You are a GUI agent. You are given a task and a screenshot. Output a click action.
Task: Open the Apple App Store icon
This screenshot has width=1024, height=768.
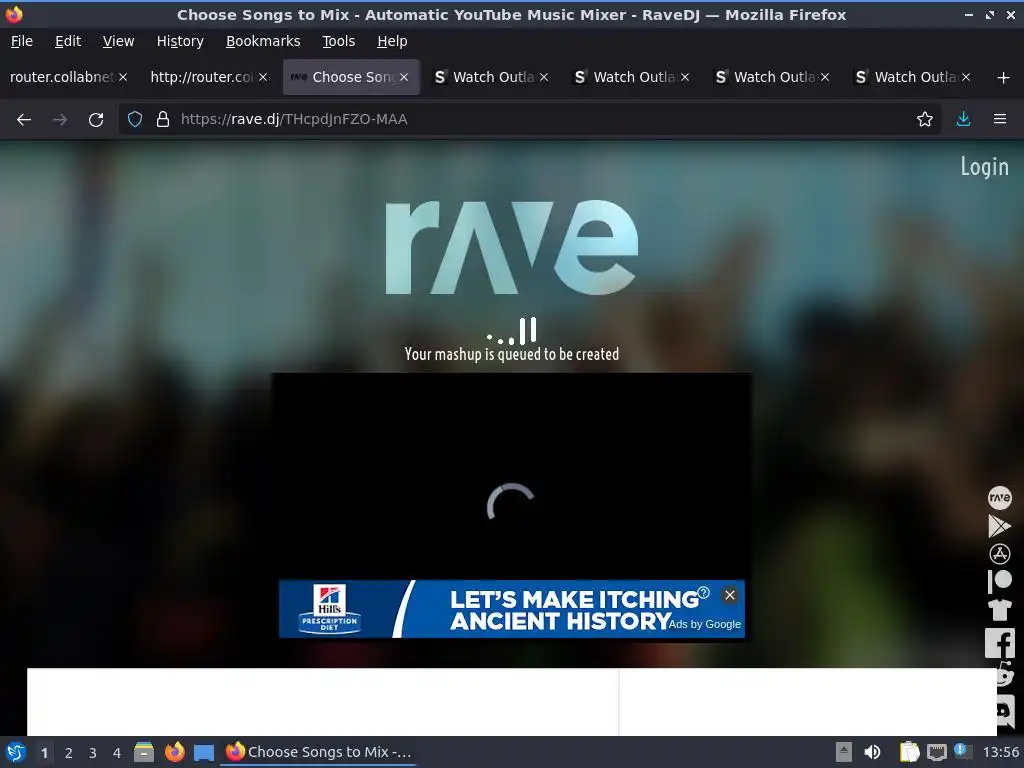(999, 554)
